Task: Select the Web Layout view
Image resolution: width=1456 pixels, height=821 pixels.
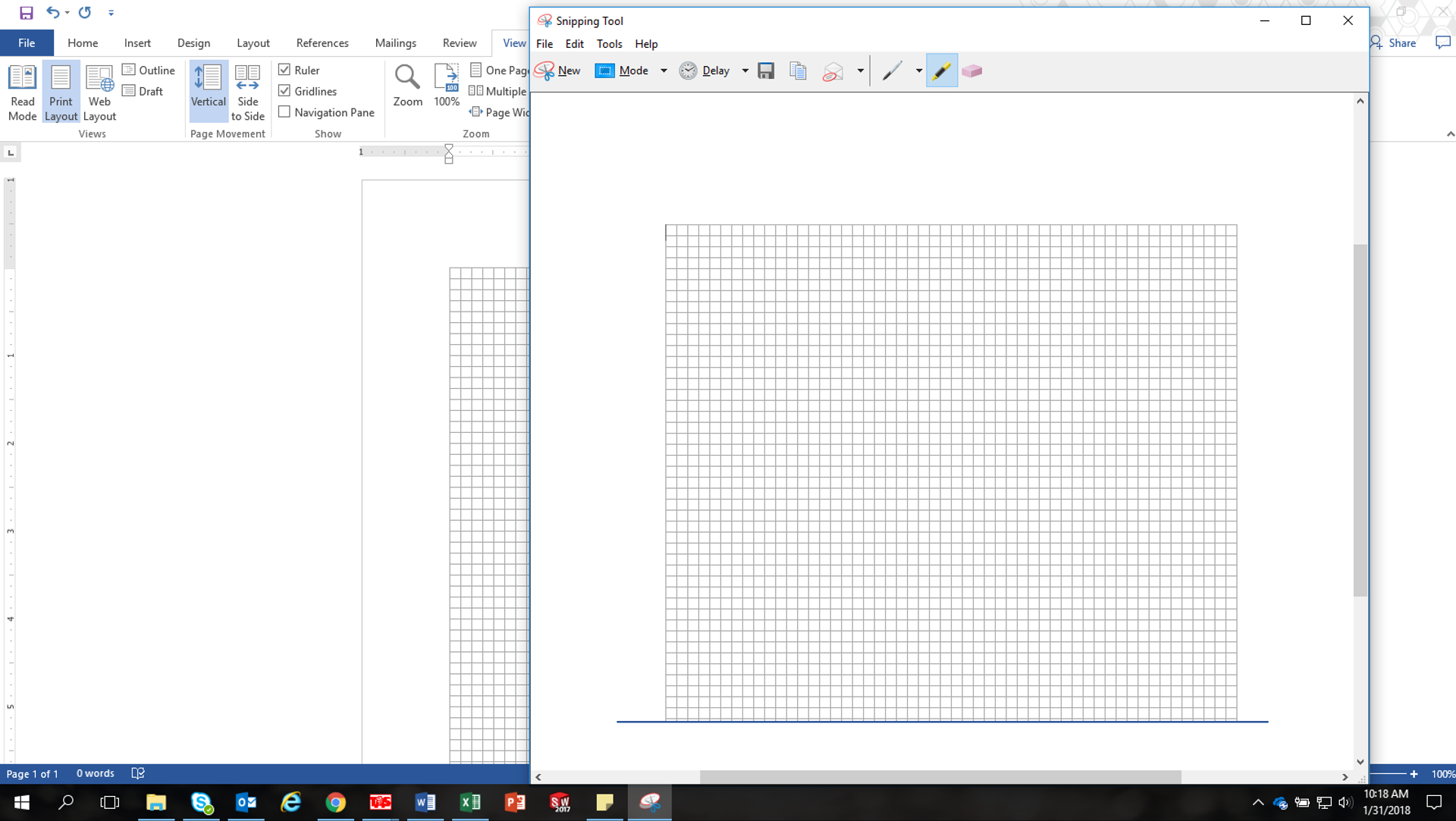Action: [x=99, y=90]
